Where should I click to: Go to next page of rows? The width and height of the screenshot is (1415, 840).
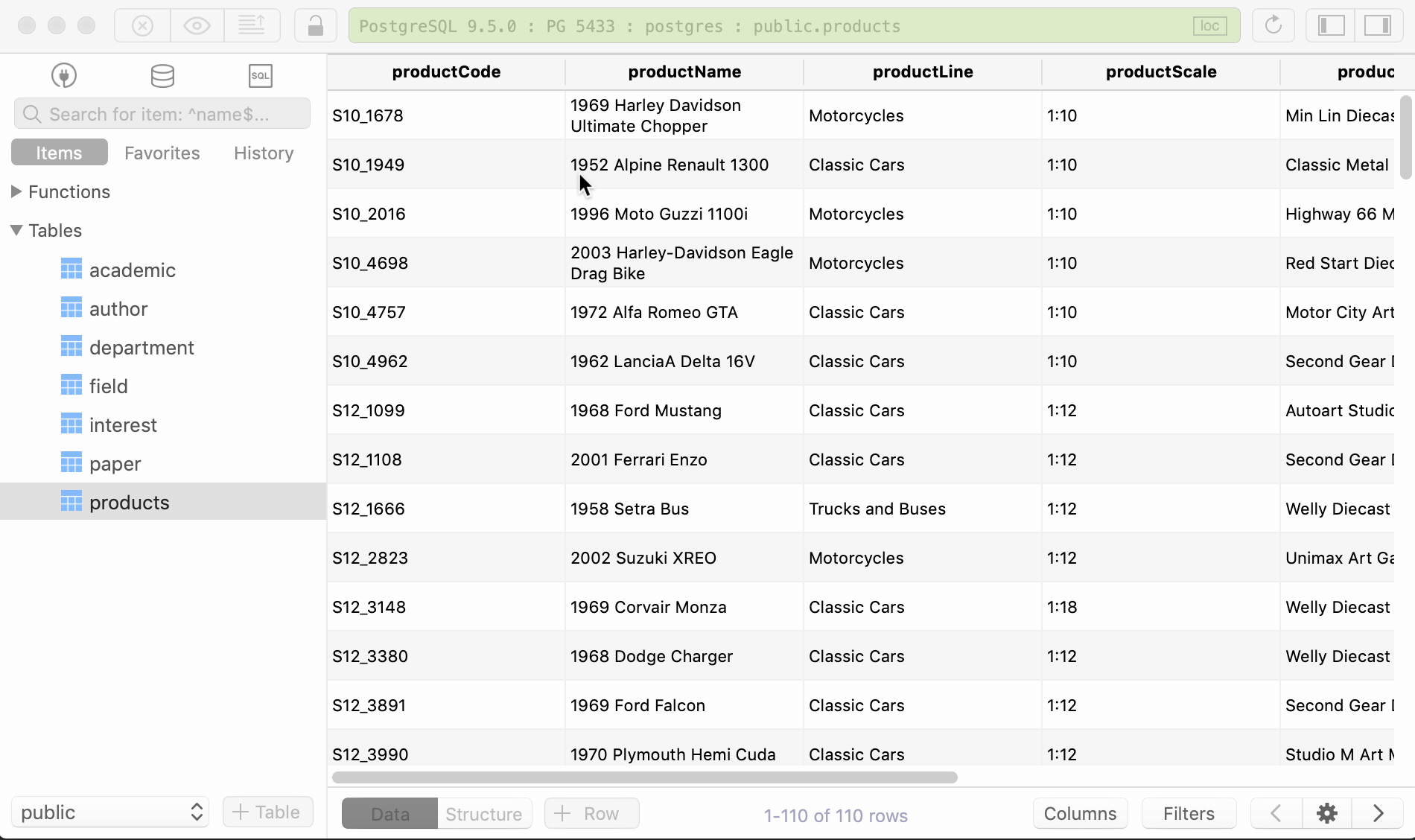click(x=1378, y=813)
